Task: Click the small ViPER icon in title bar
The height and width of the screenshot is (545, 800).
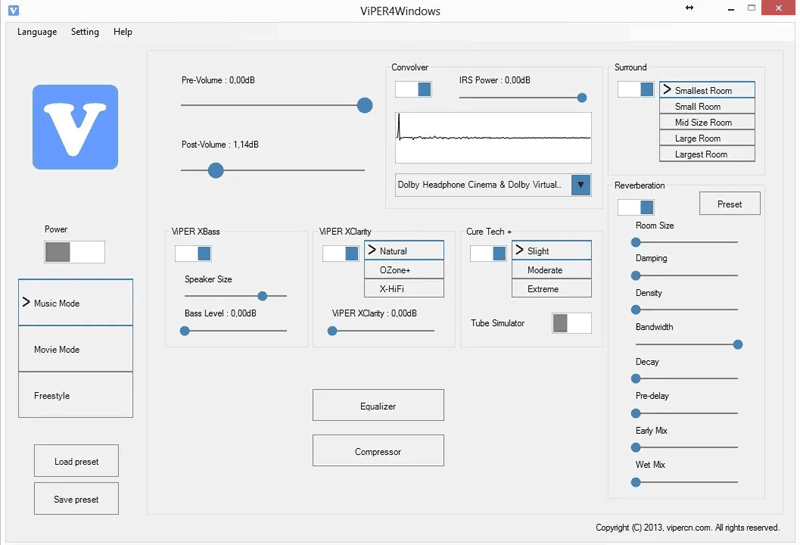Action: point(14,10)
